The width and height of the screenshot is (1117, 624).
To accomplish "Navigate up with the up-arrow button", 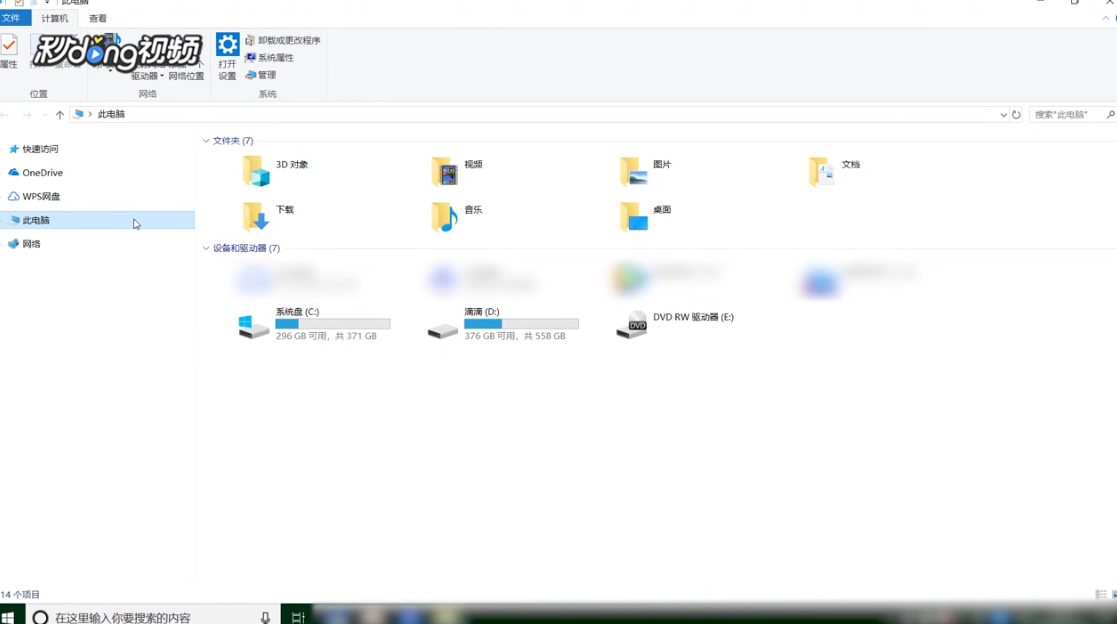I will [60, 114].
